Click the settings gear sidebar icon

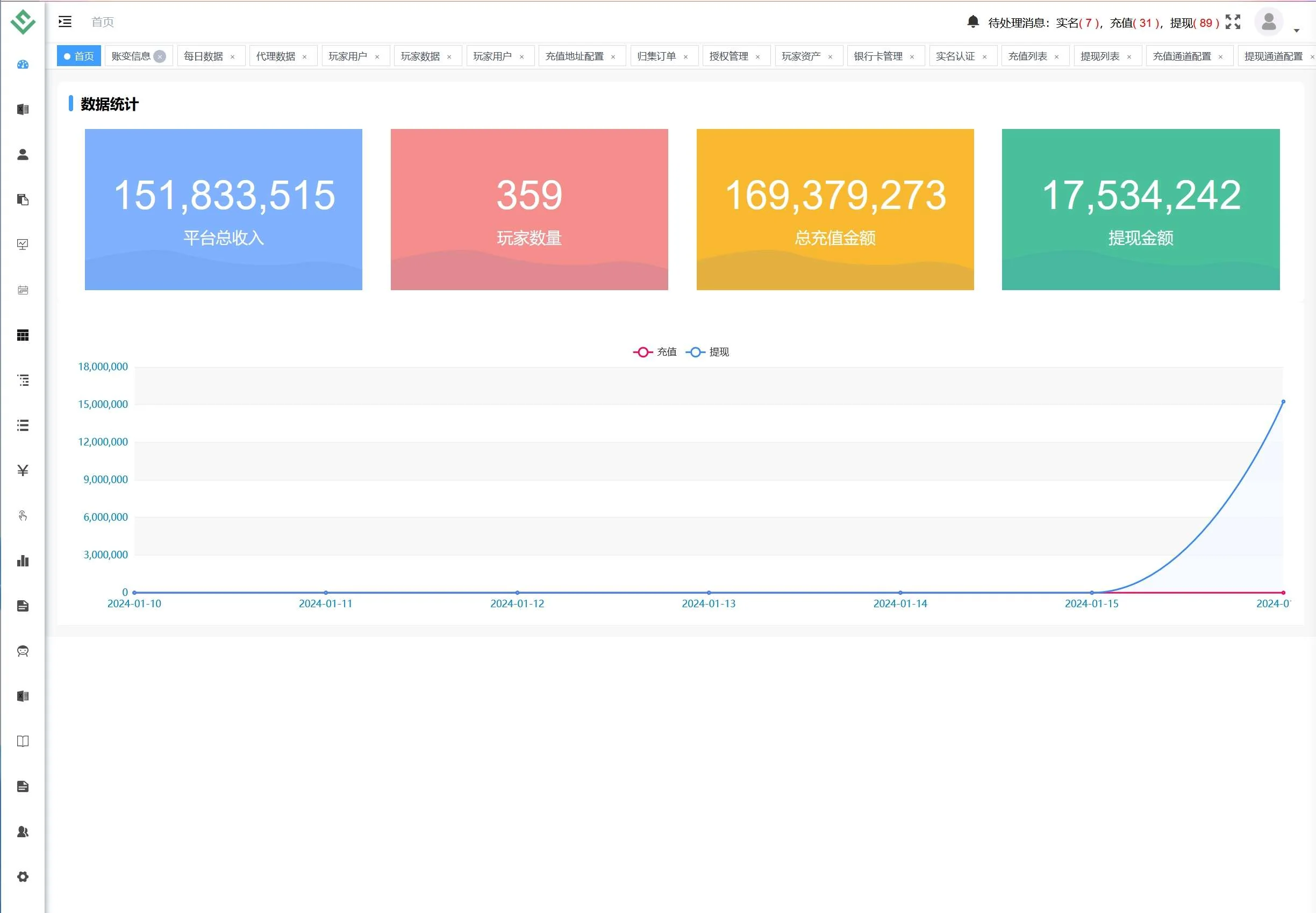[23, 876]
